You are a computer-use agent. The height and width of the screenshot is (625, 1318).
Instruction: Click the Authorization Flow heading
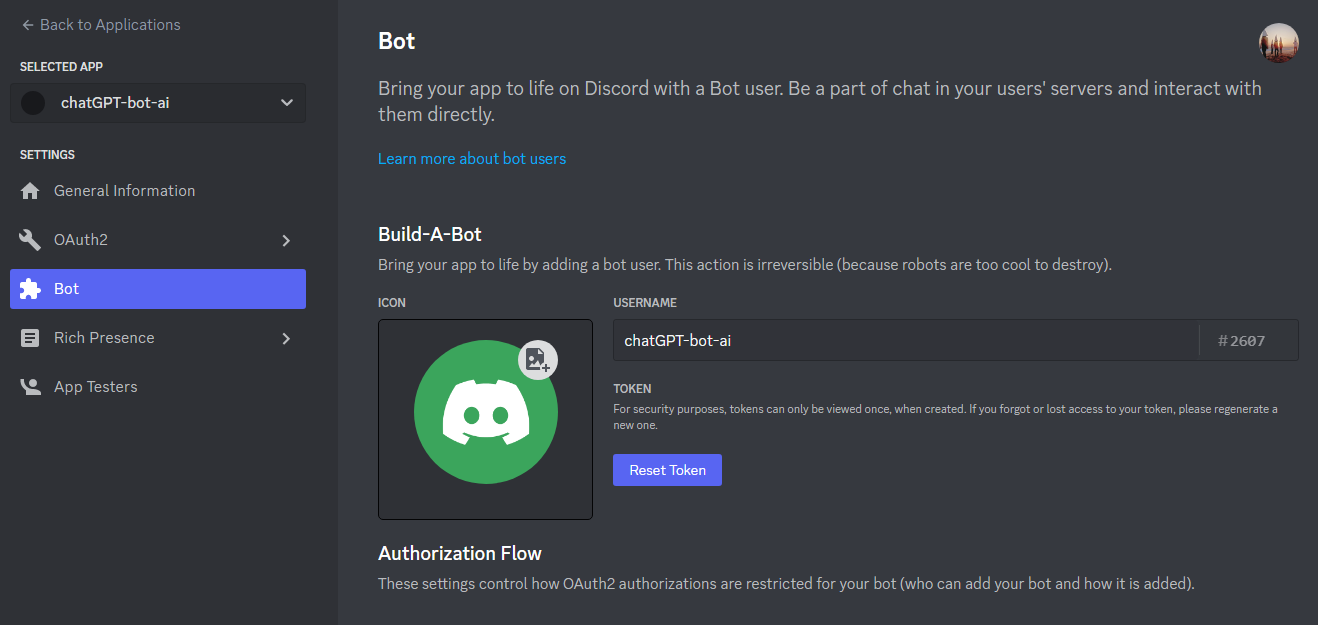[460, 553]
